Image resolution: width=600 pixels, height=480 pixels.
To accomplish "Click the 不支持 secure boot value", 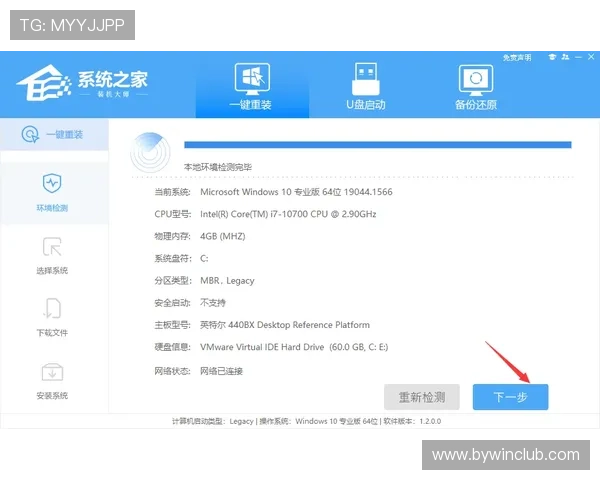I will pos(213,303).
